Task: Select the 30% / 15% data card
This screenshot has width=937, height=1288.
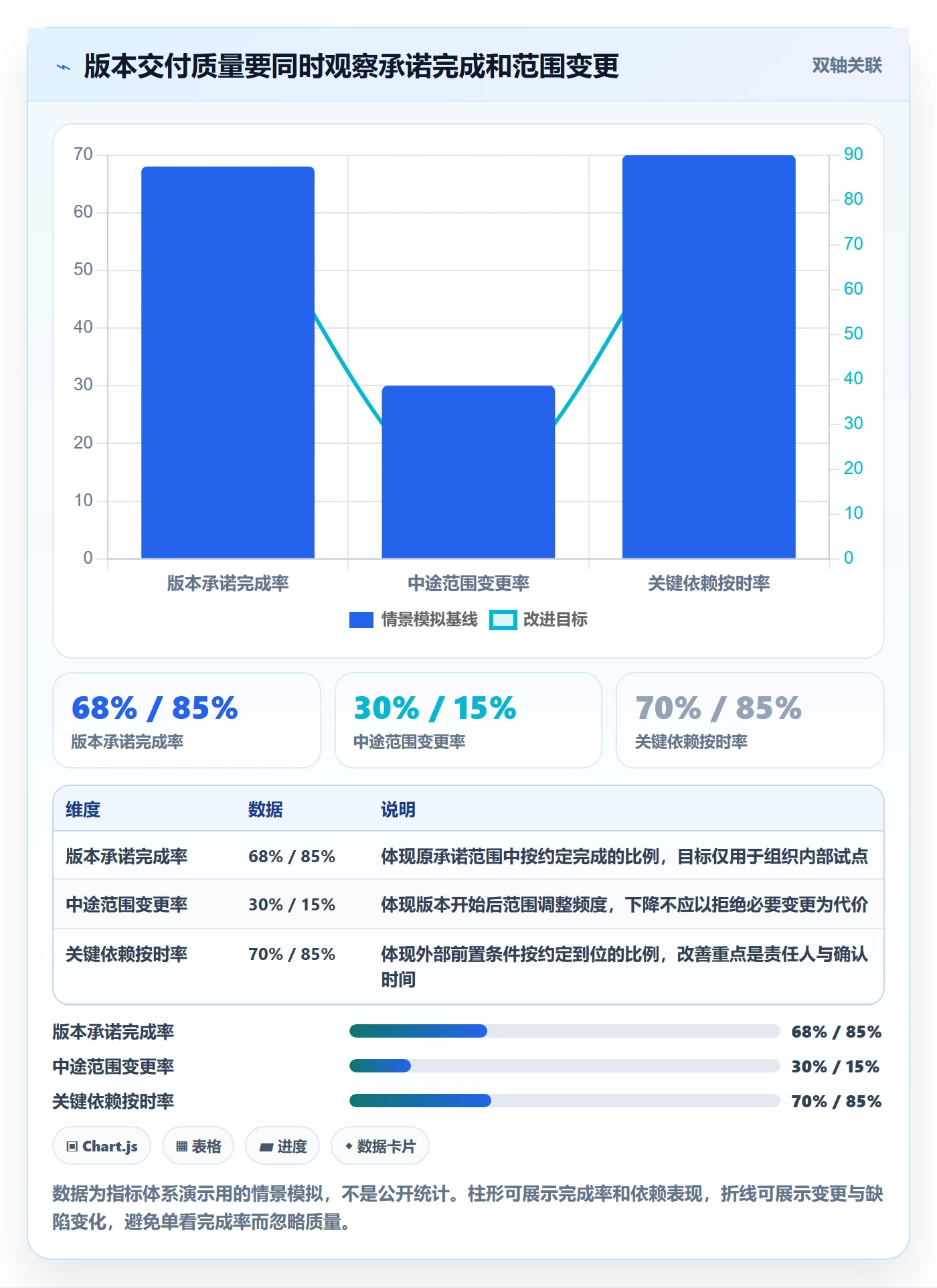Action: 468,720
